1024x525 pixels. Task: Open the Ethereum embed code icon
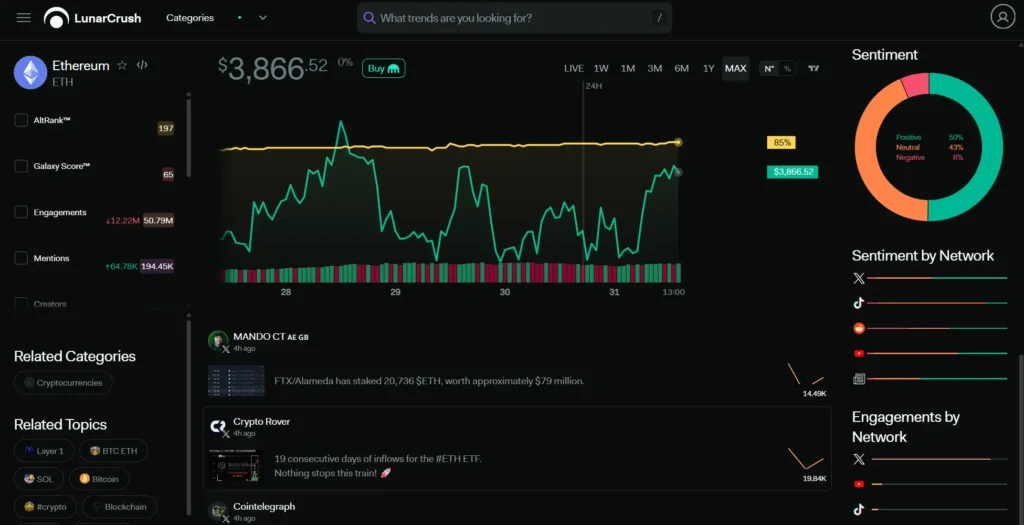click(142, 65)
